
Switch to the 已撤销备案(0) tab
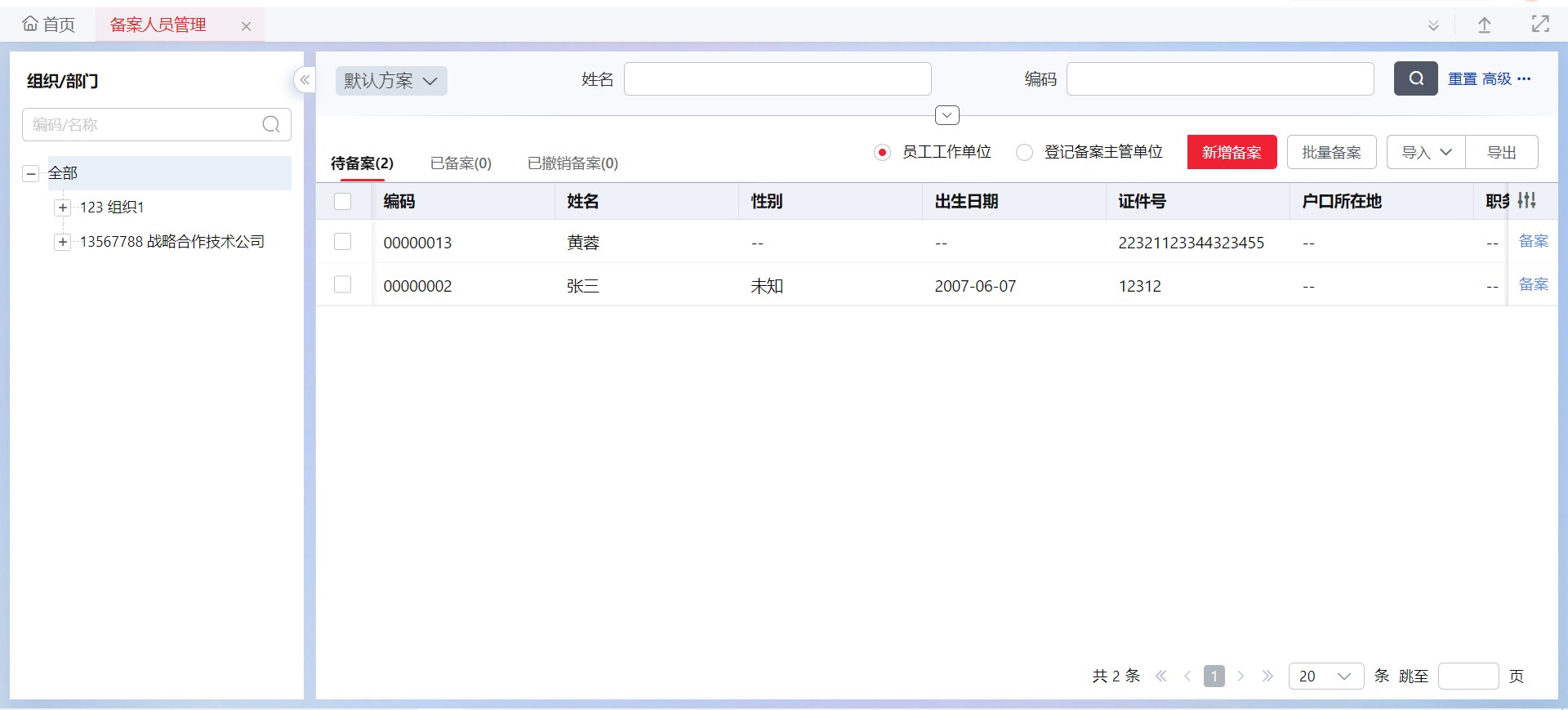point(572,163)
